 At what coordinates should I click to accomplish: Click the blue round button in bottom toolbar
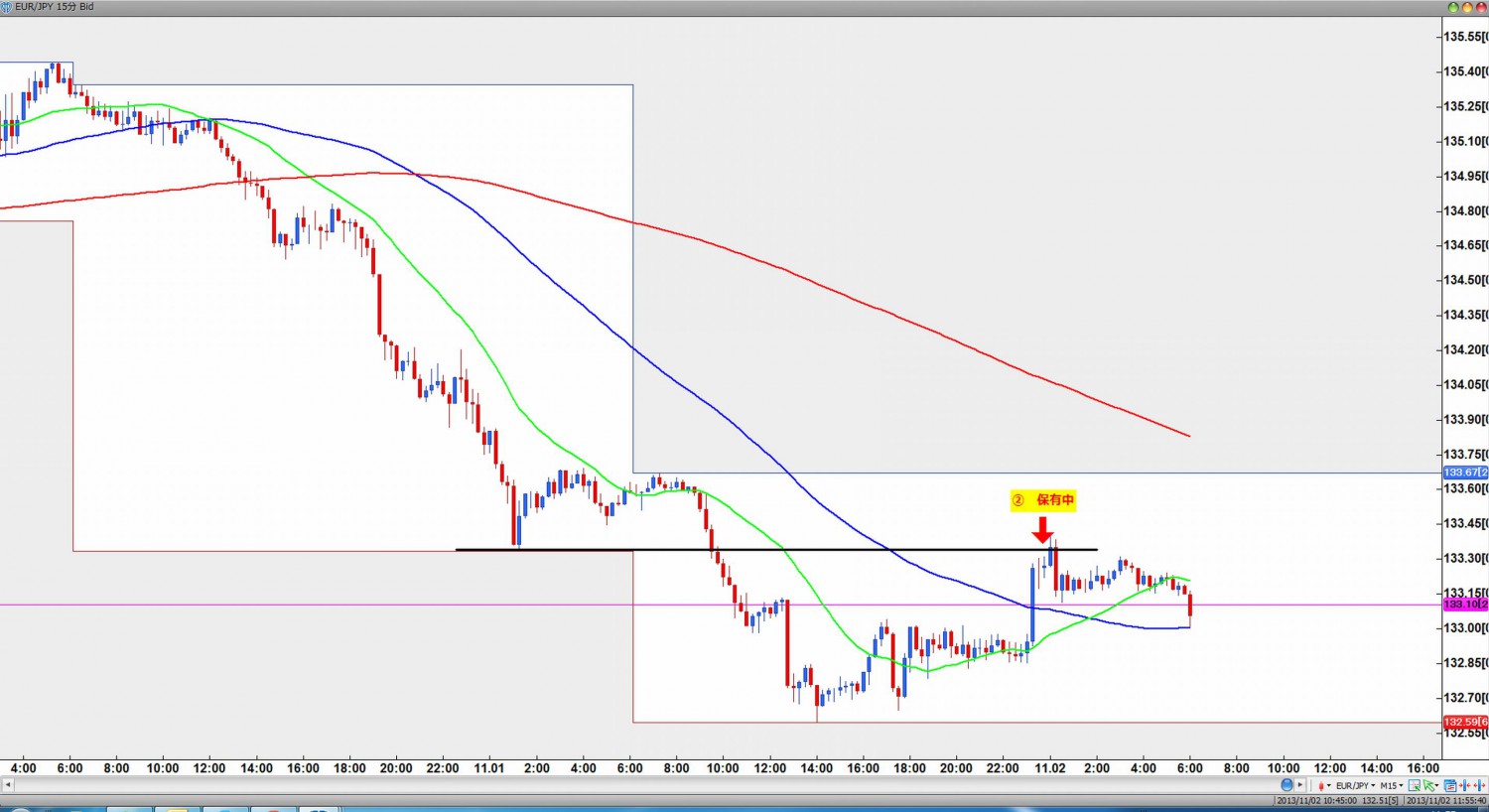click(1286, 785)
